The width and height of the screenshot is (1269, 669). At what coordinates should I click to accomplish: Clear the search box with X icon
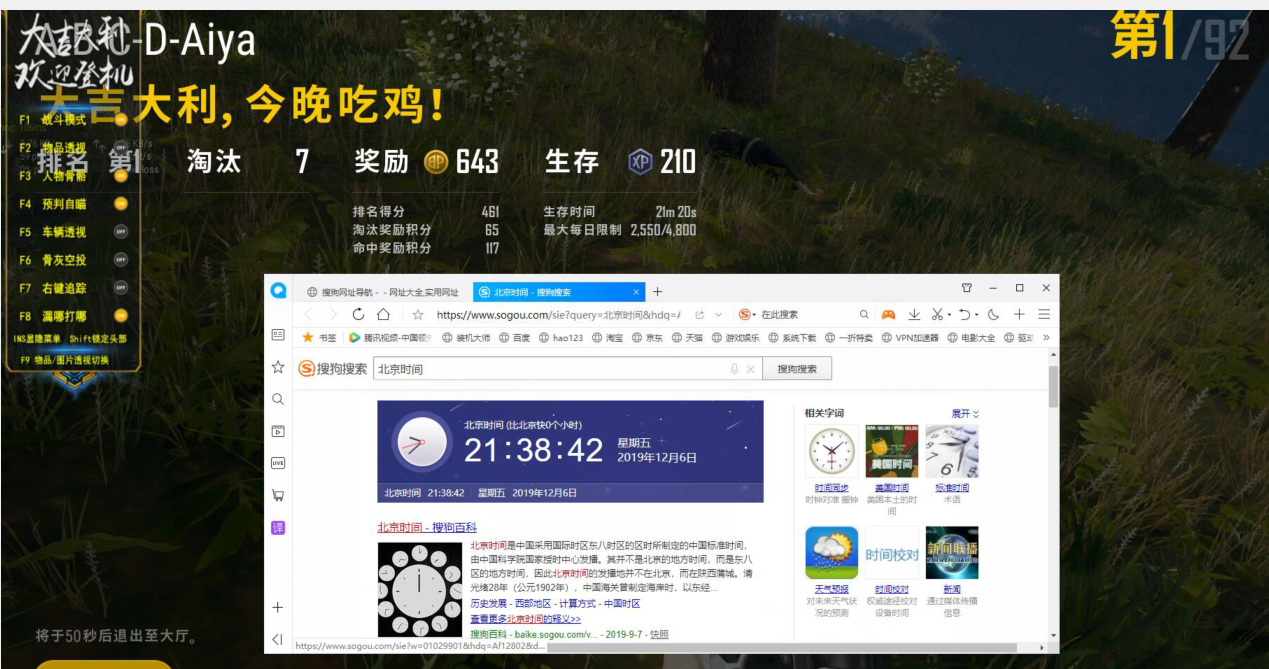pyautogui.click(x=751, y=369)
